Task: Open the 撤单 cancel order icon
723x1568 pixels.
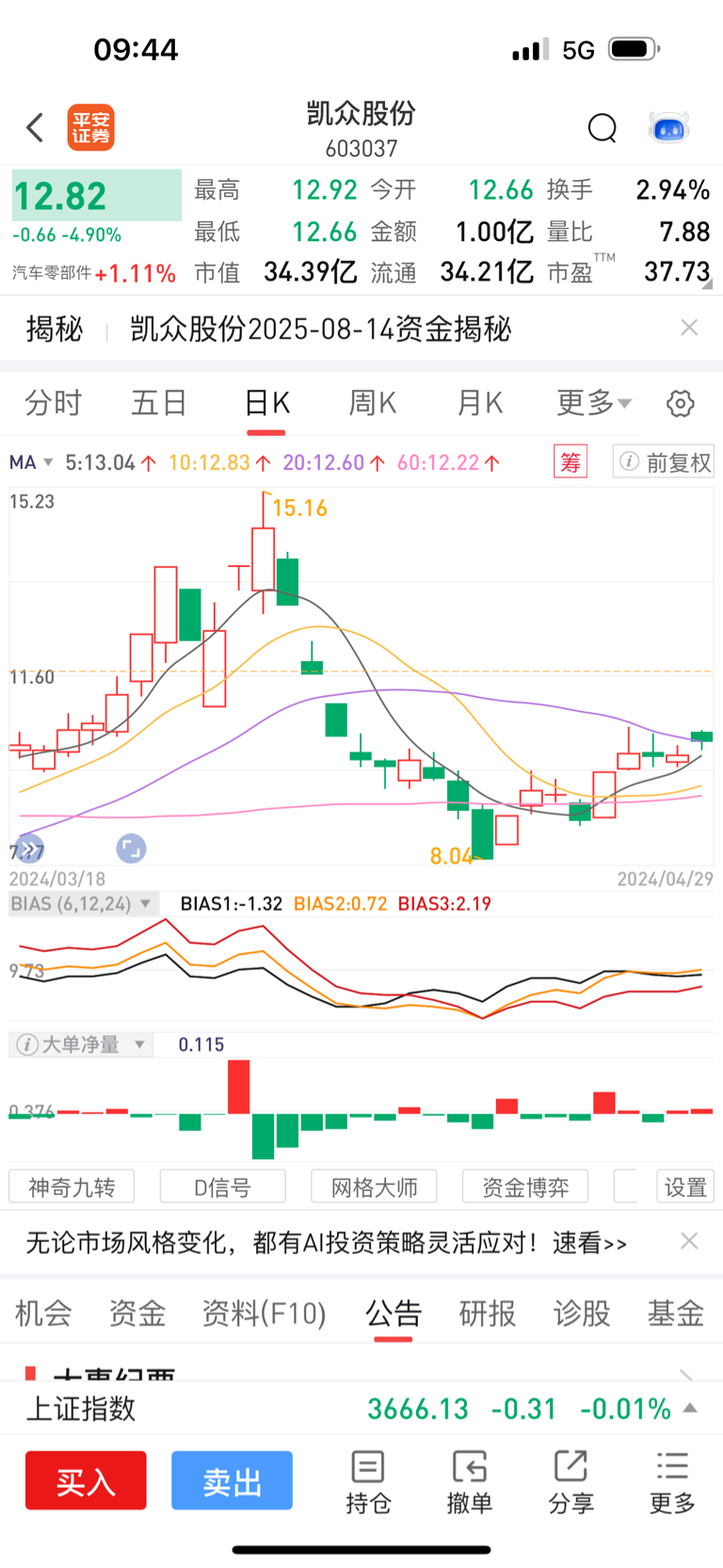Action: [x=469, y=1483]
